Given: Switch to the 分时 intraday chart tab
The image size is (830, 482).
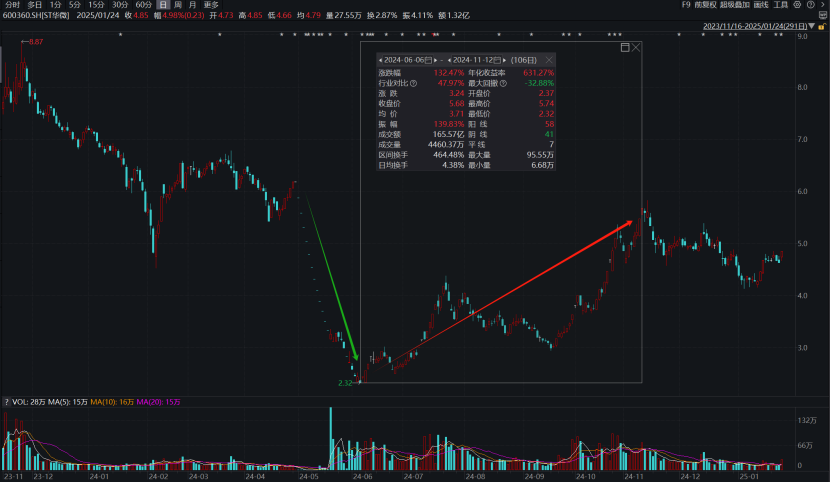Looking at the screenshot, I should tap(11, 5).
